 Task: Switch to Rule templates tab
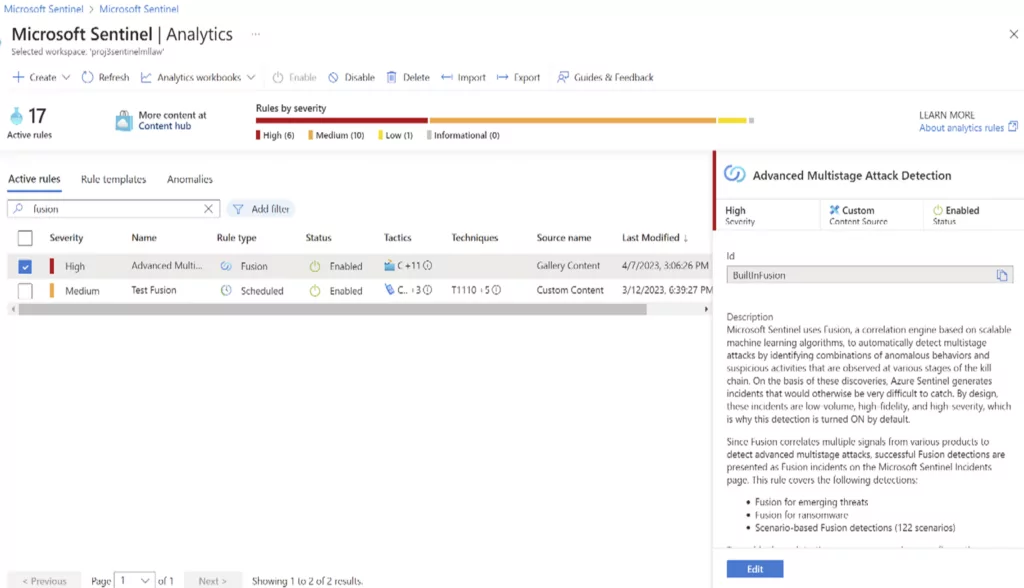point(114,179)
